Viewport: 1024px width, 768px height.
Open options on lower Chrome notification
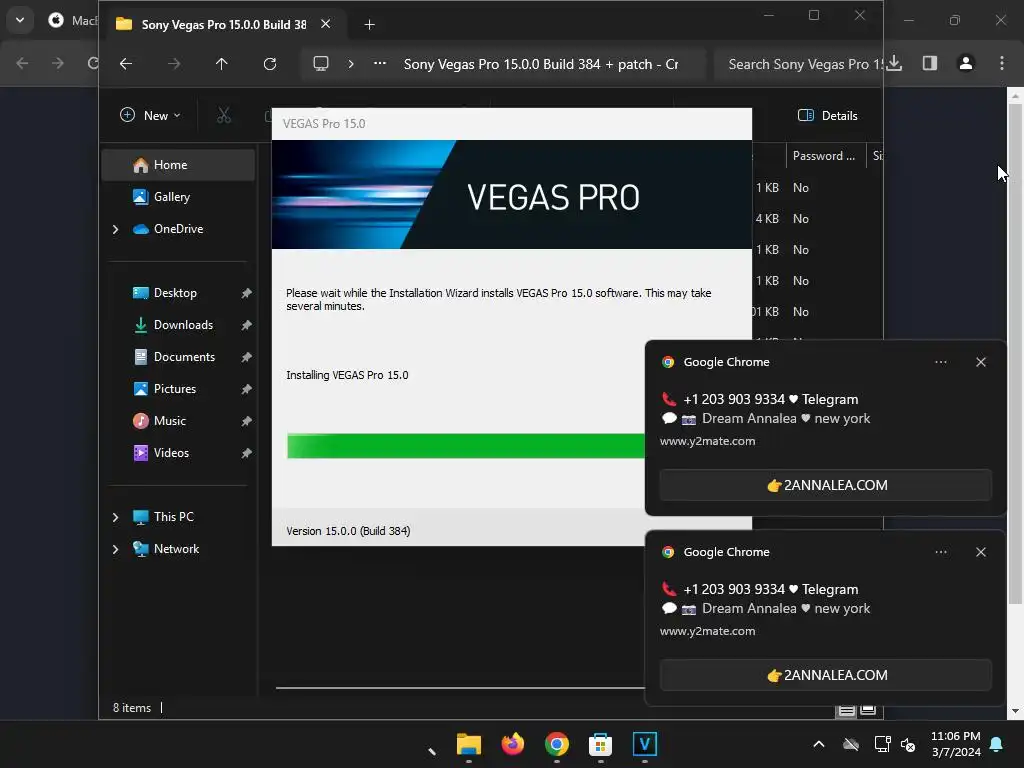[940, 552]
